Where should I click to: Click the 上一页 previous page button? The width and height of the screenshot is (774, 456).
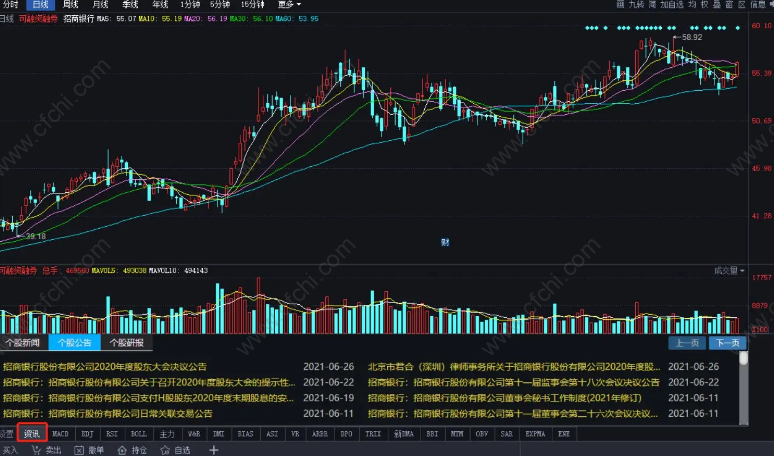point(687,343)
